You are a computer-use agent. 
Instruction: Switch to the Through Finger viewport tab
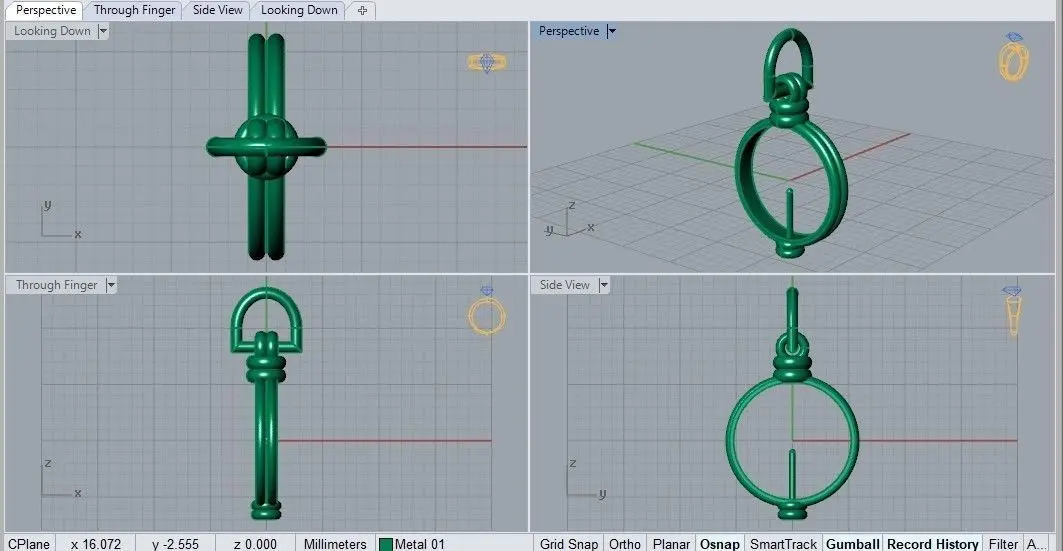click(134, 10)
